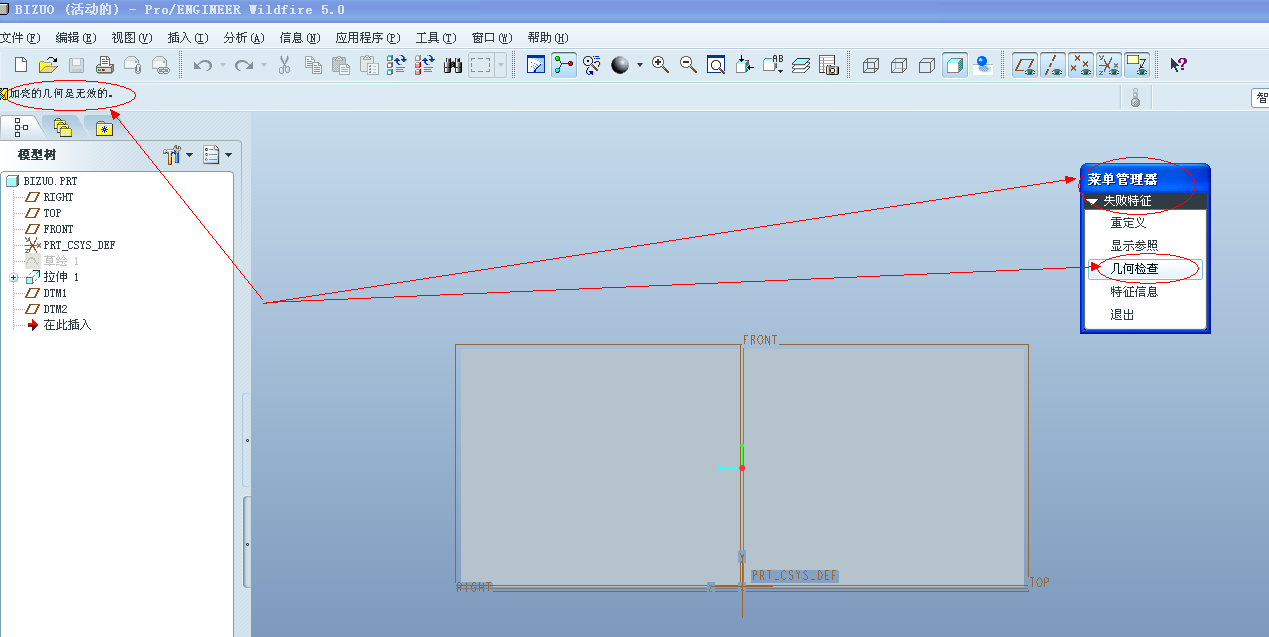Print the model using the printer icon
The width and height of the screenshot is (1269, 637).
click(104, 65)
